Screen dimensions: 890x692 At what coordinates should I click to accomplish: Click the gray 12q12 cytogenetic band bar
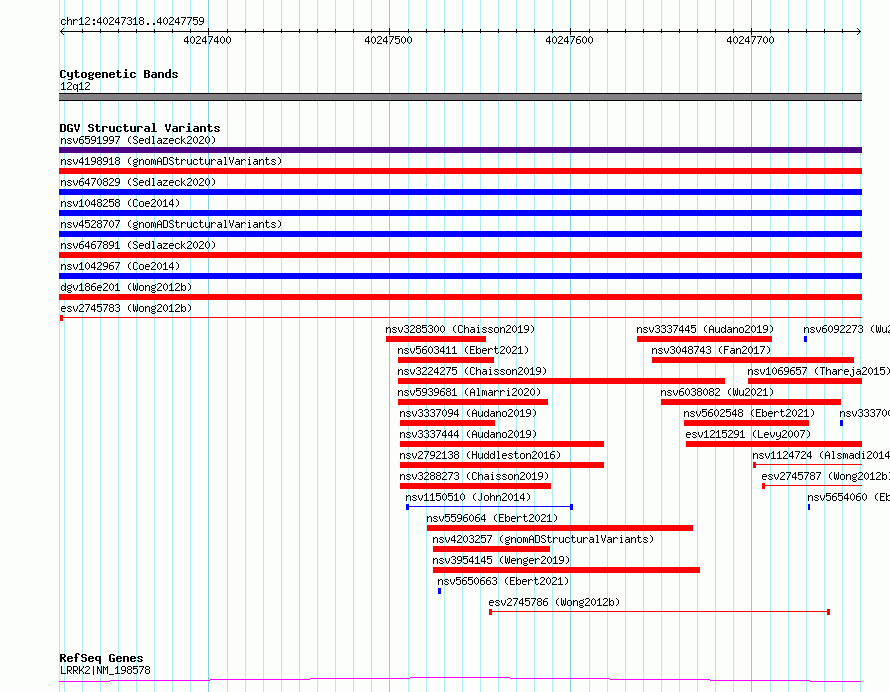point(460,97)
